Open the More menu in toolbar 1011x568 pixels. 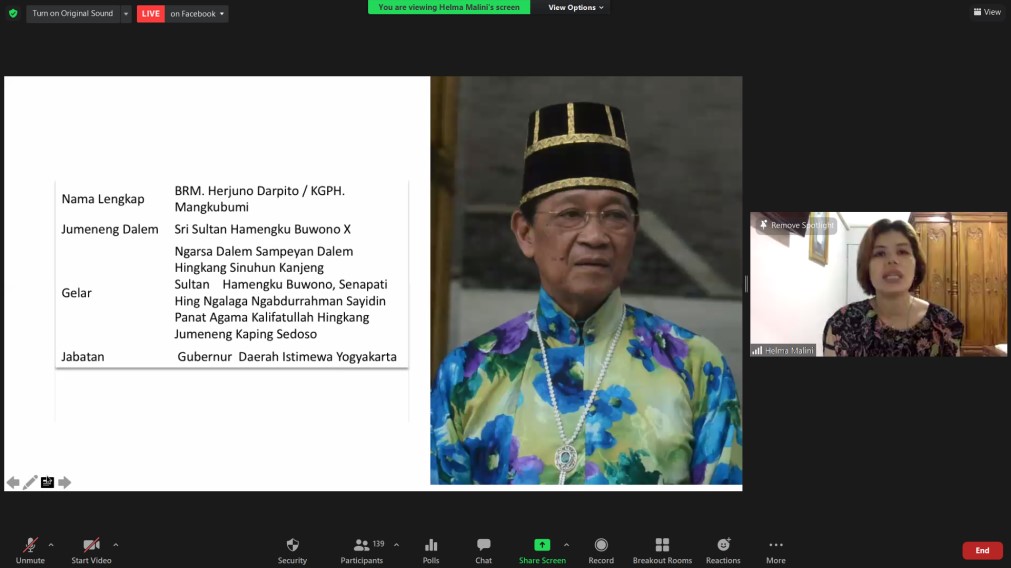(776, 546)
